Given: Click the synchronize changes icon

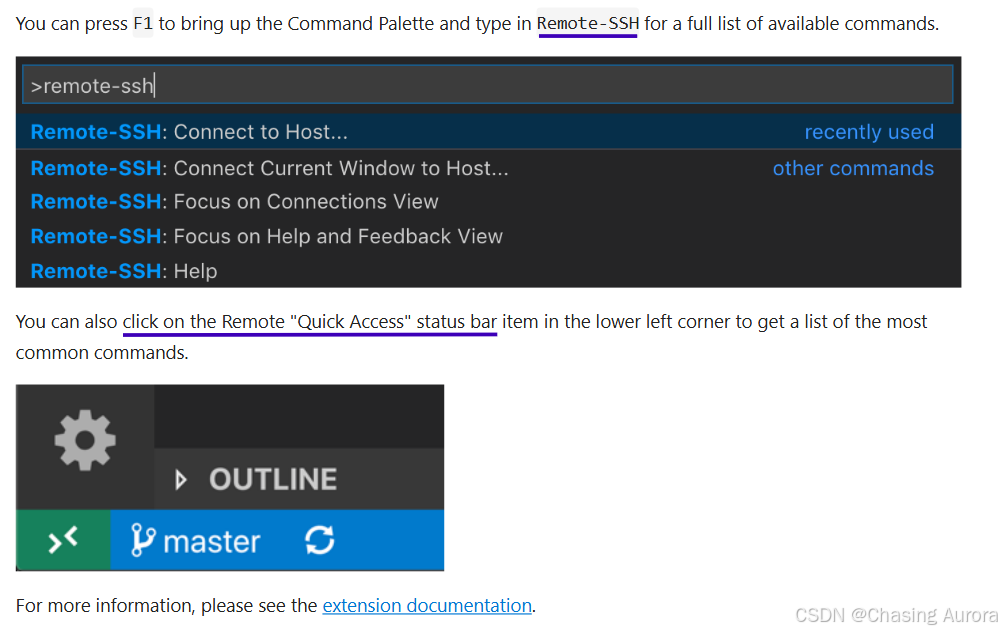Looking at the screenshot, I should point(320,540).
